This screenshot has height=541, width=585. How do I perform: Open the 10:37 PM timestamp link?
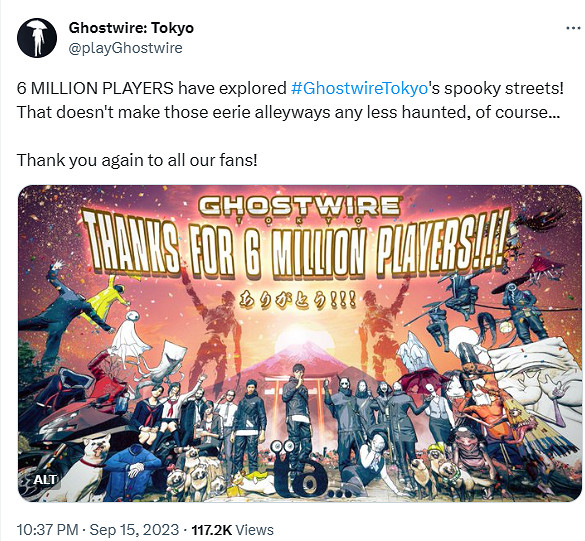pos(47,530)
